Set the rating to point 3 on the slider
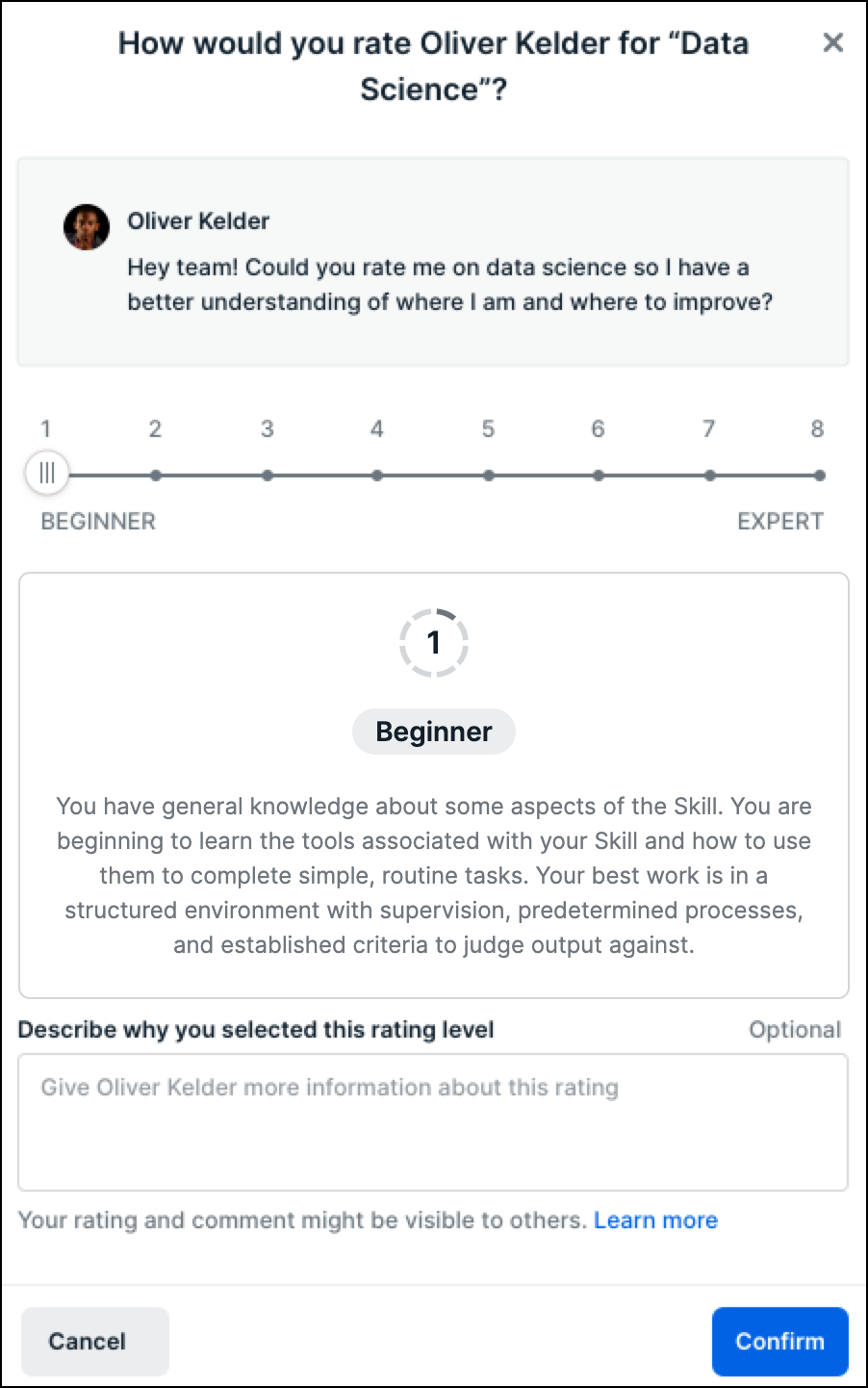Screen dimensions: 868x1388 click(x=267, y=475)
